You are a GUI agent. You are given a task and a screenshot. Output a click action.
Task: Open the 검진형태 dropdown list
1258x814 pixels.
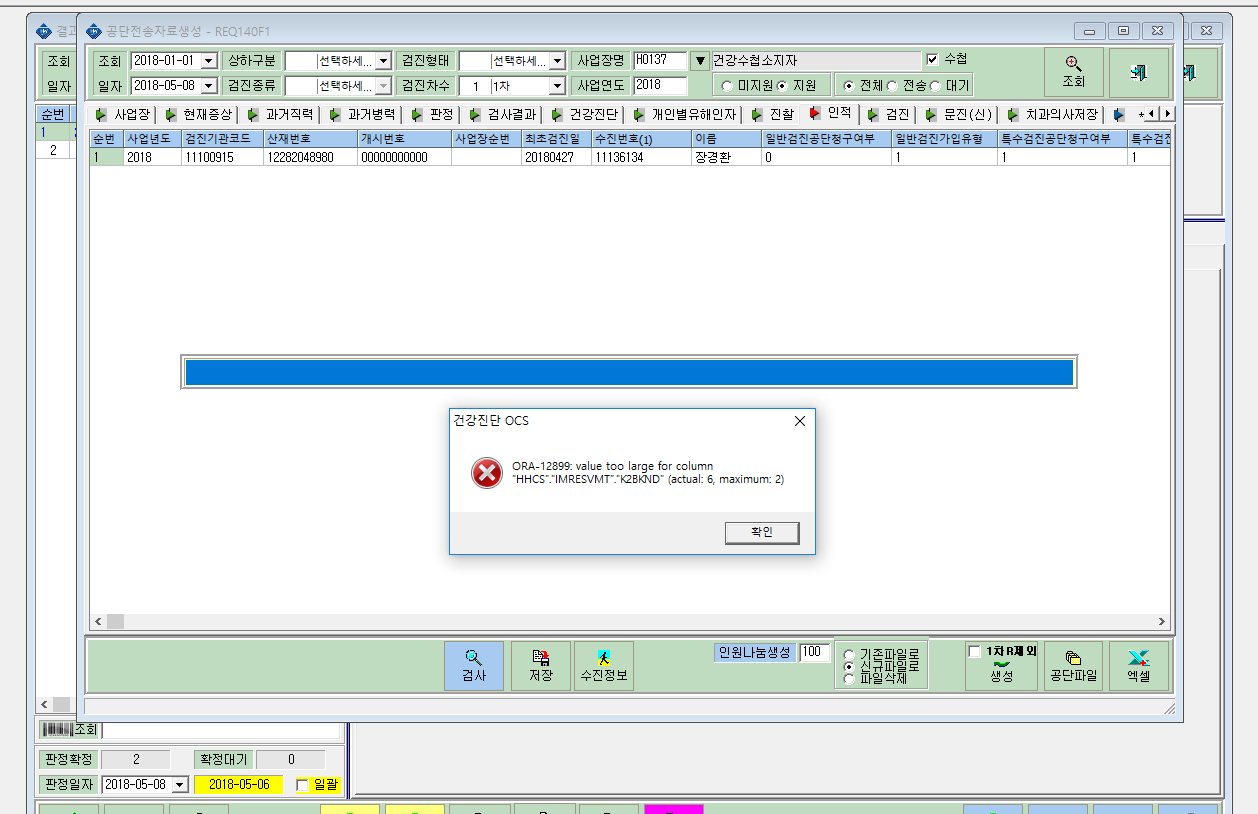[x=558, y=61]
